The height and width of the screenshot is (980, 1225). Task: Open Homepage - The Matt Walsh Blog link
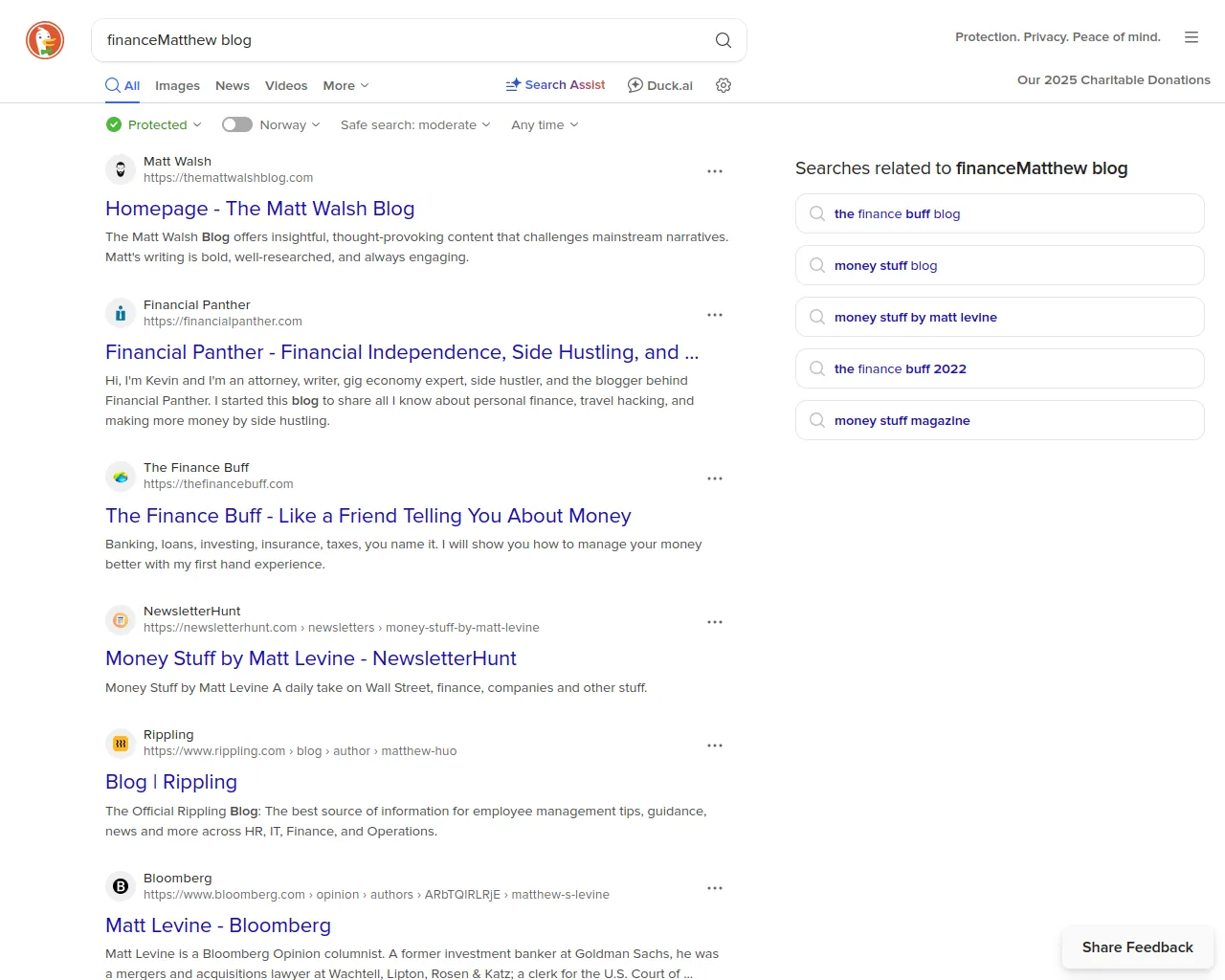coord(260,209)
